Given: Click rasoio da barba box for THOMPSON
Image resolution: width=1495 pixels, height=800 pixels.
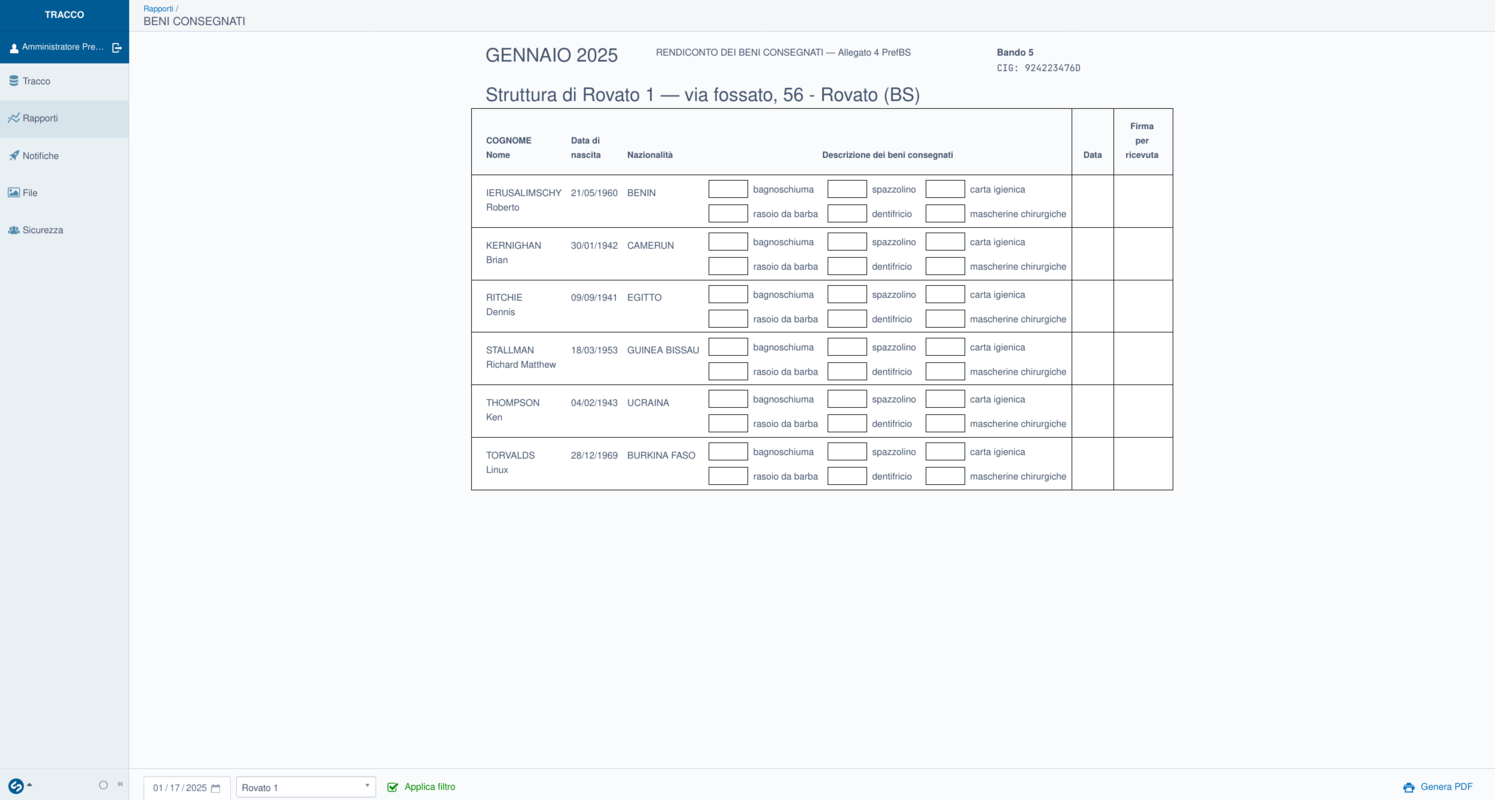Looking at the screenshot, I should [x=728, y=423].
